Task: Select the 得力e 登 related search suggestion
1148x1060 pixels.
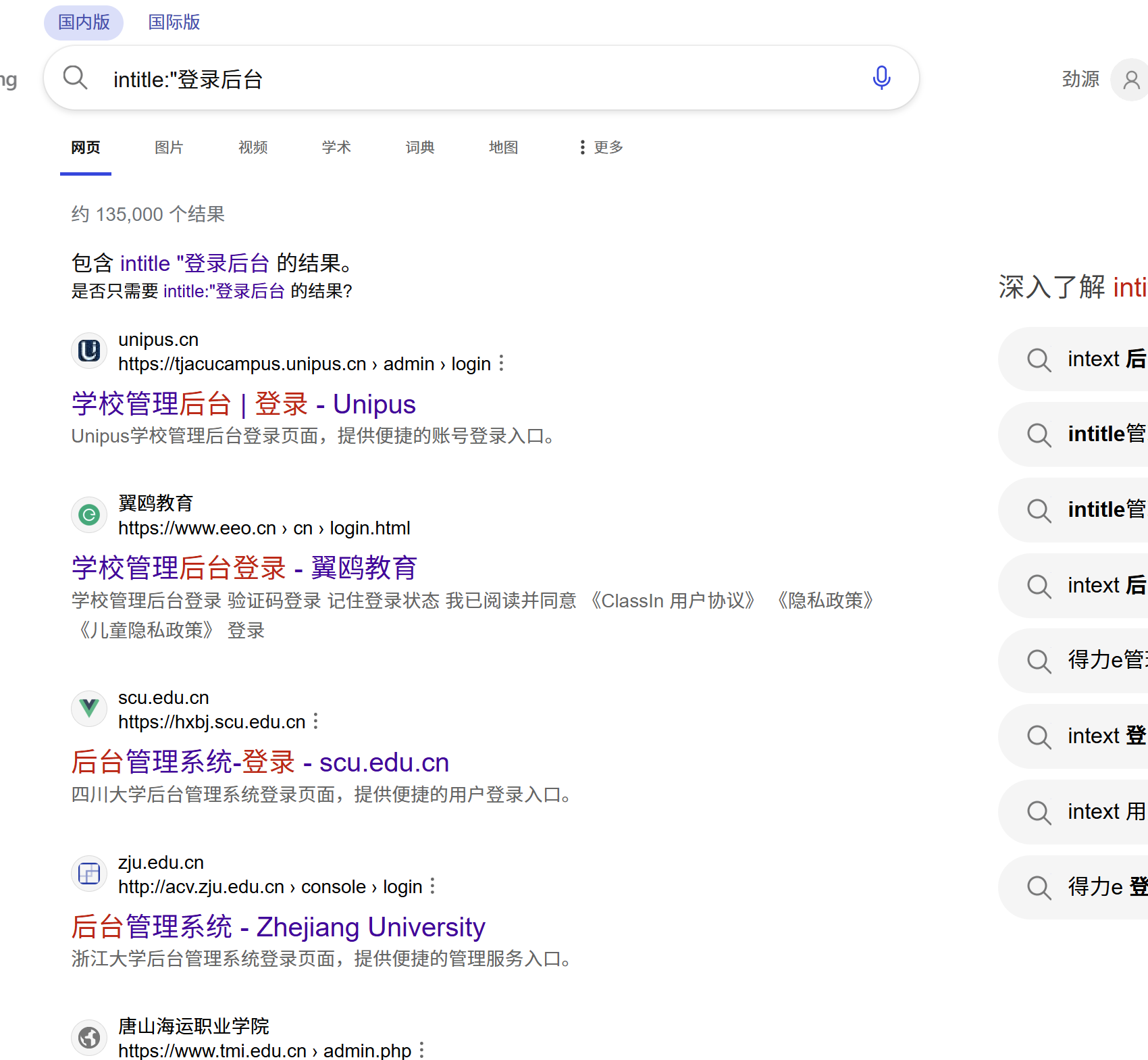Action: [x=1074, y=887]
